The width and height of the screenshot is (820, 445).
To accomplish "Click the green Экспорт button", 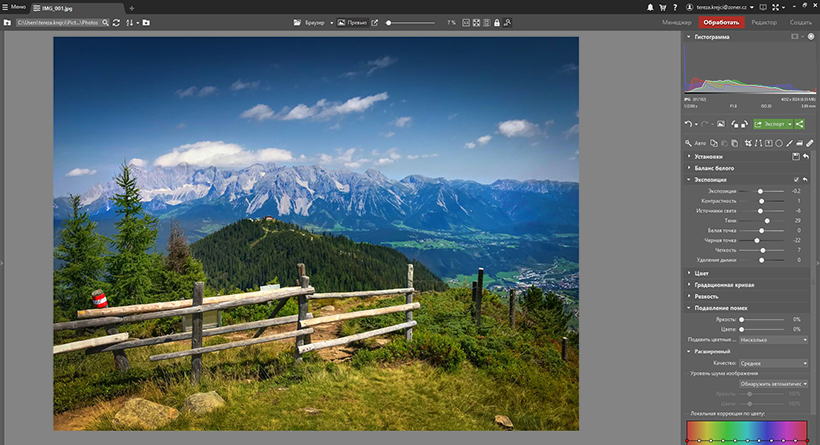I will click(x=769, y=124).
